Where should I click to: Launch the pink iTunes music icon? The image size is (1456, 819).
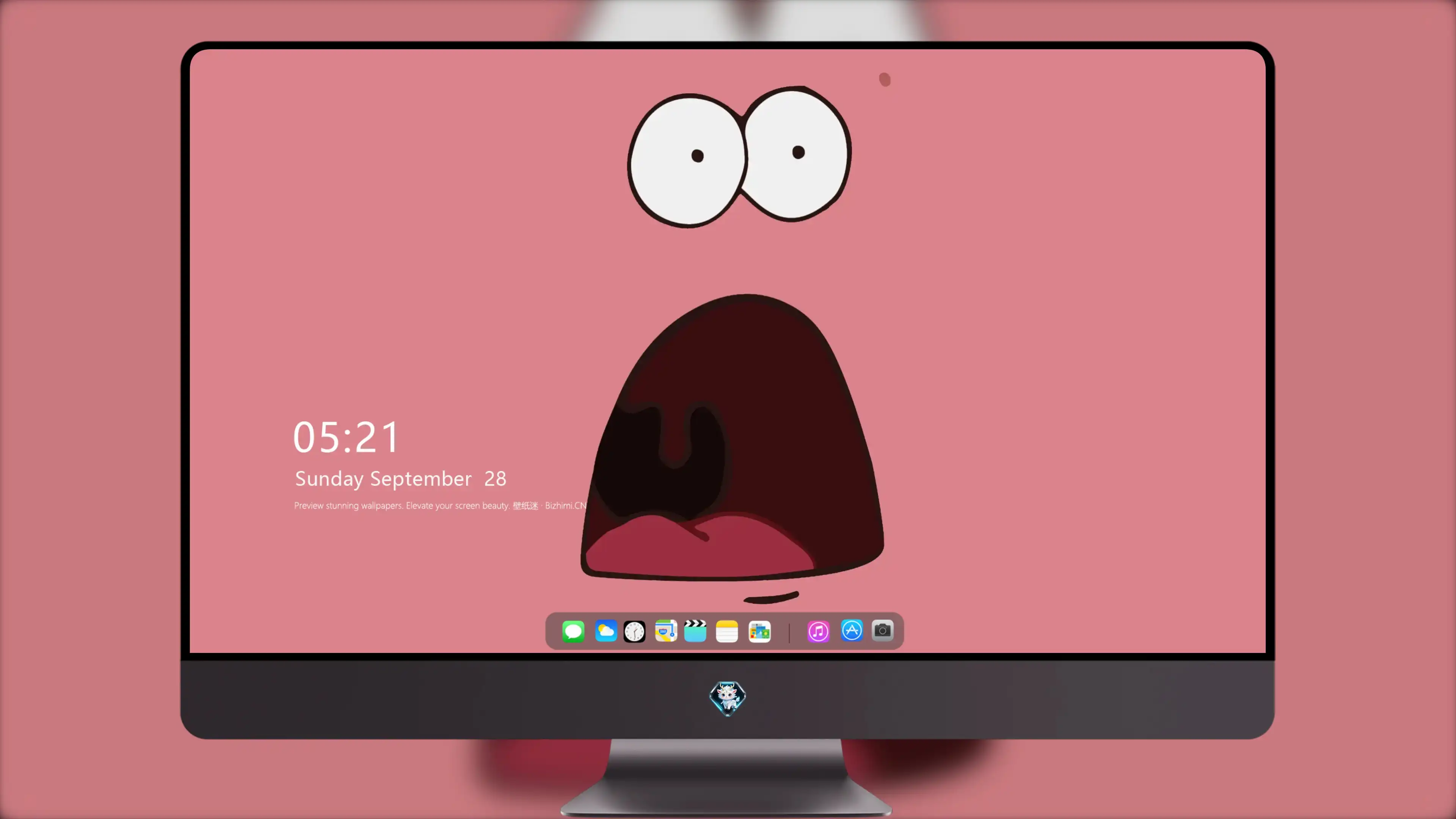click(819, 631)
